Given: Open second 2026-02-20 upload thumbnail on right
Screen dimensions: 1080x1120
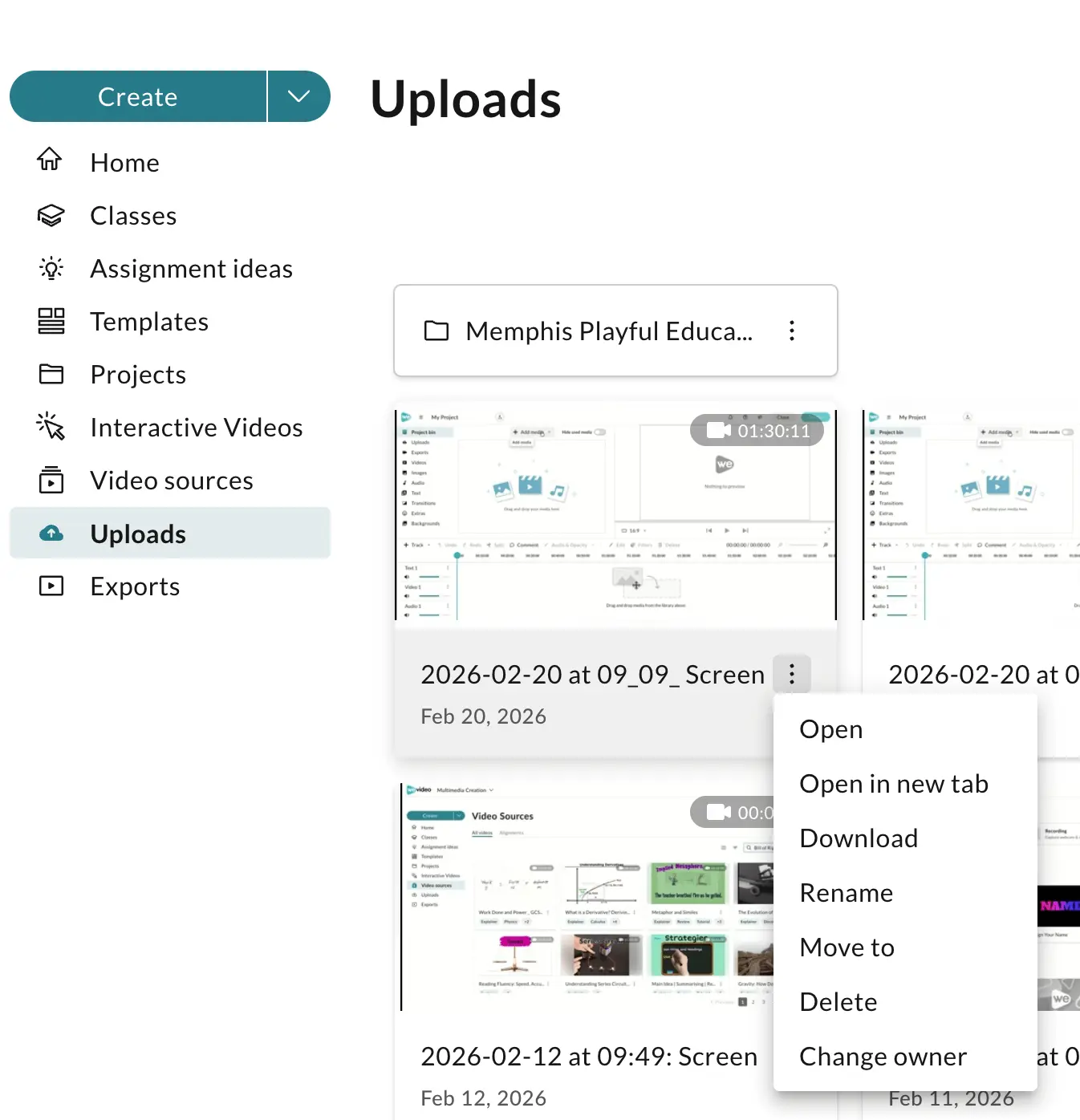Looking at the screenshot, I should (971, 515).
